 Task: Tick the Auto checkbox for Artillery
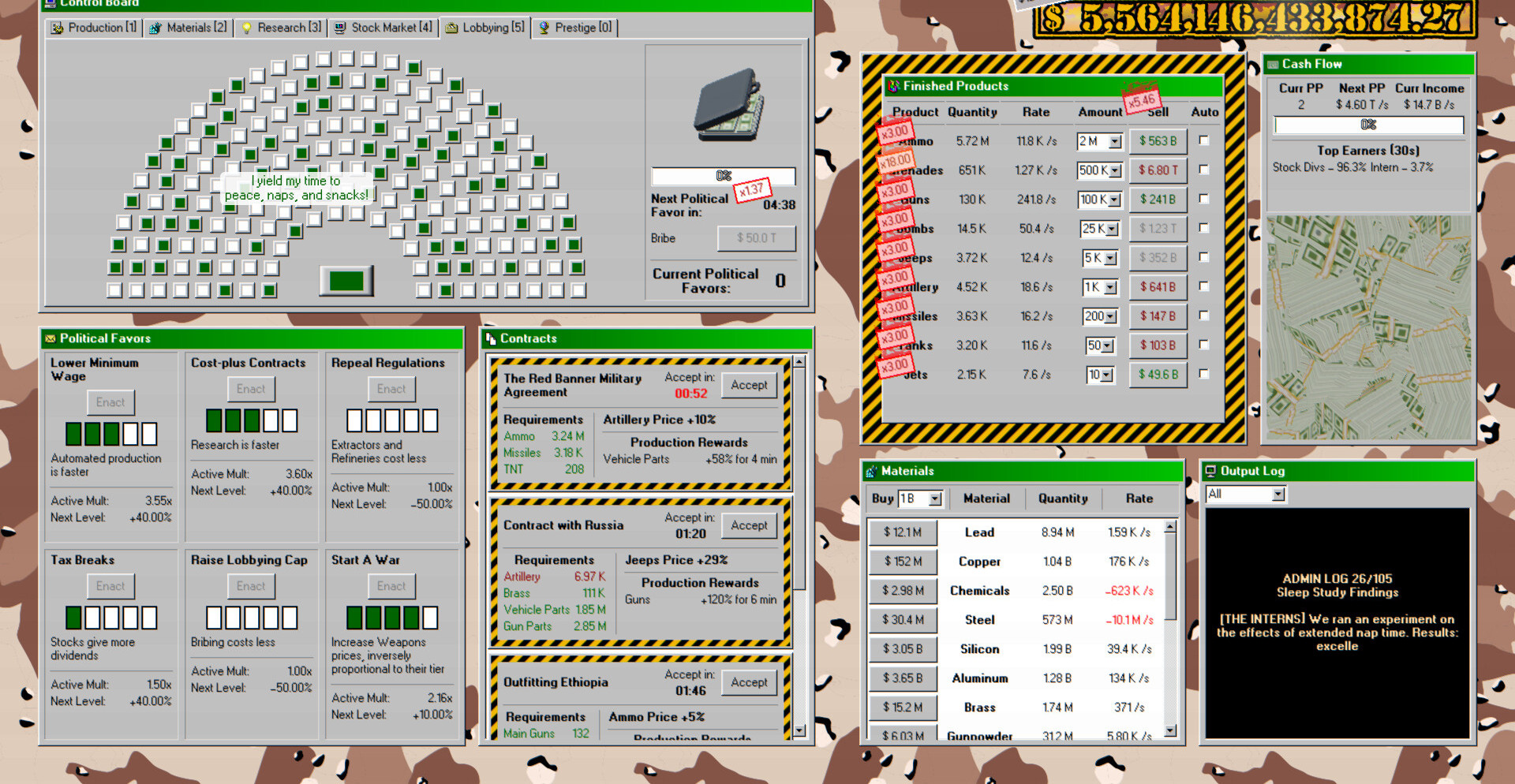click(x=1203, y=286)
